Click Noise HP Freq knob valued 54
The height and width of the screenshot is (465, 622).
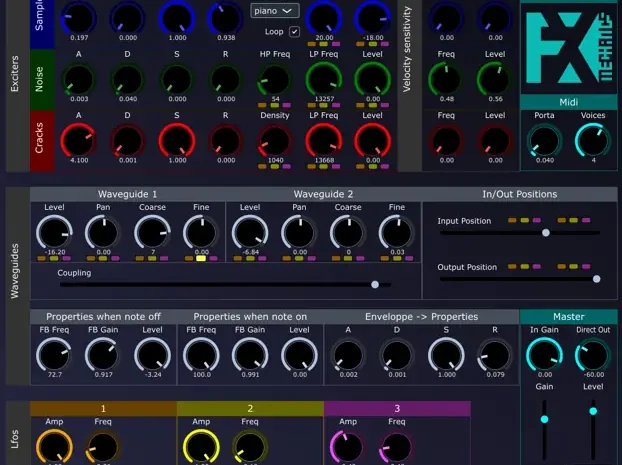coord(275,80)
